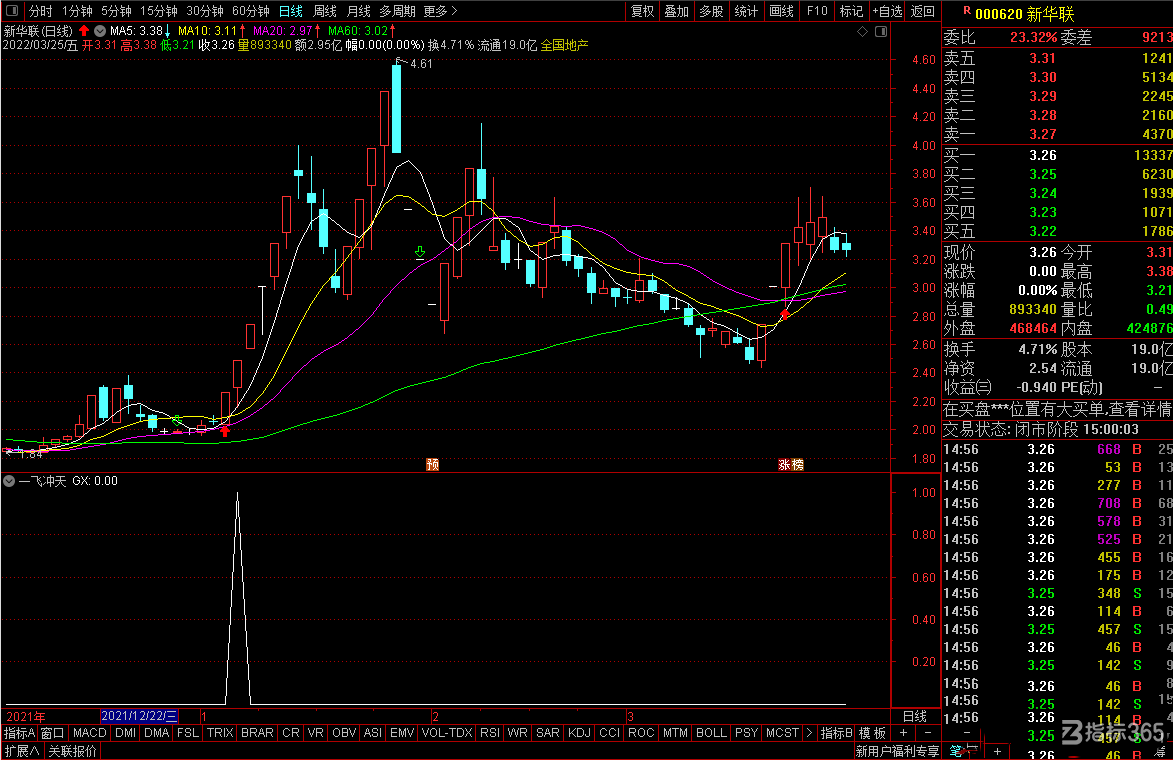
Task: Click the 在买盘***位置有大买单,查看详情 notice link
Action: click(x=1057, y=409)
